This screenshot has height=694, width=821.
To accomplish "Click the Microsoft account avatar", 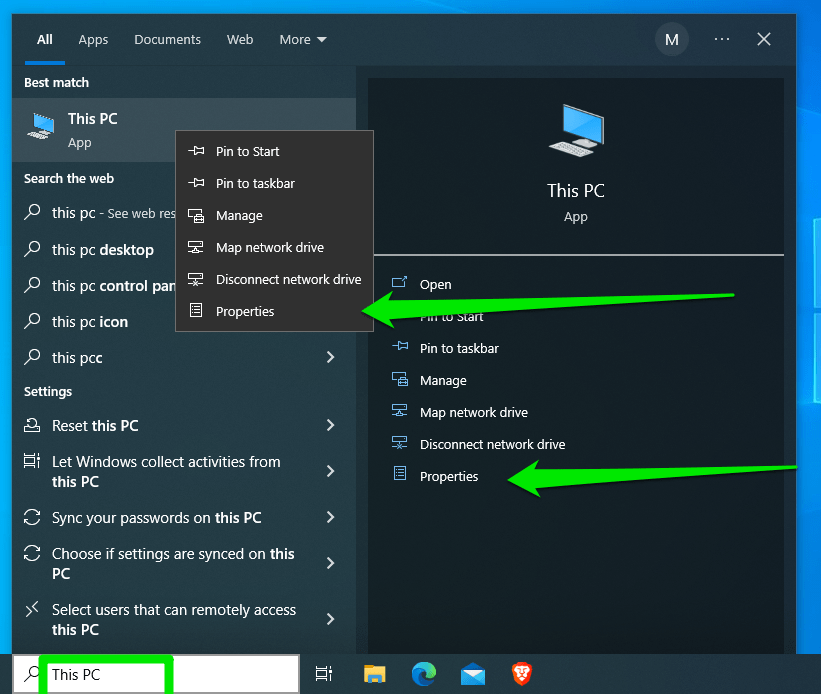I will pos(671,39).
